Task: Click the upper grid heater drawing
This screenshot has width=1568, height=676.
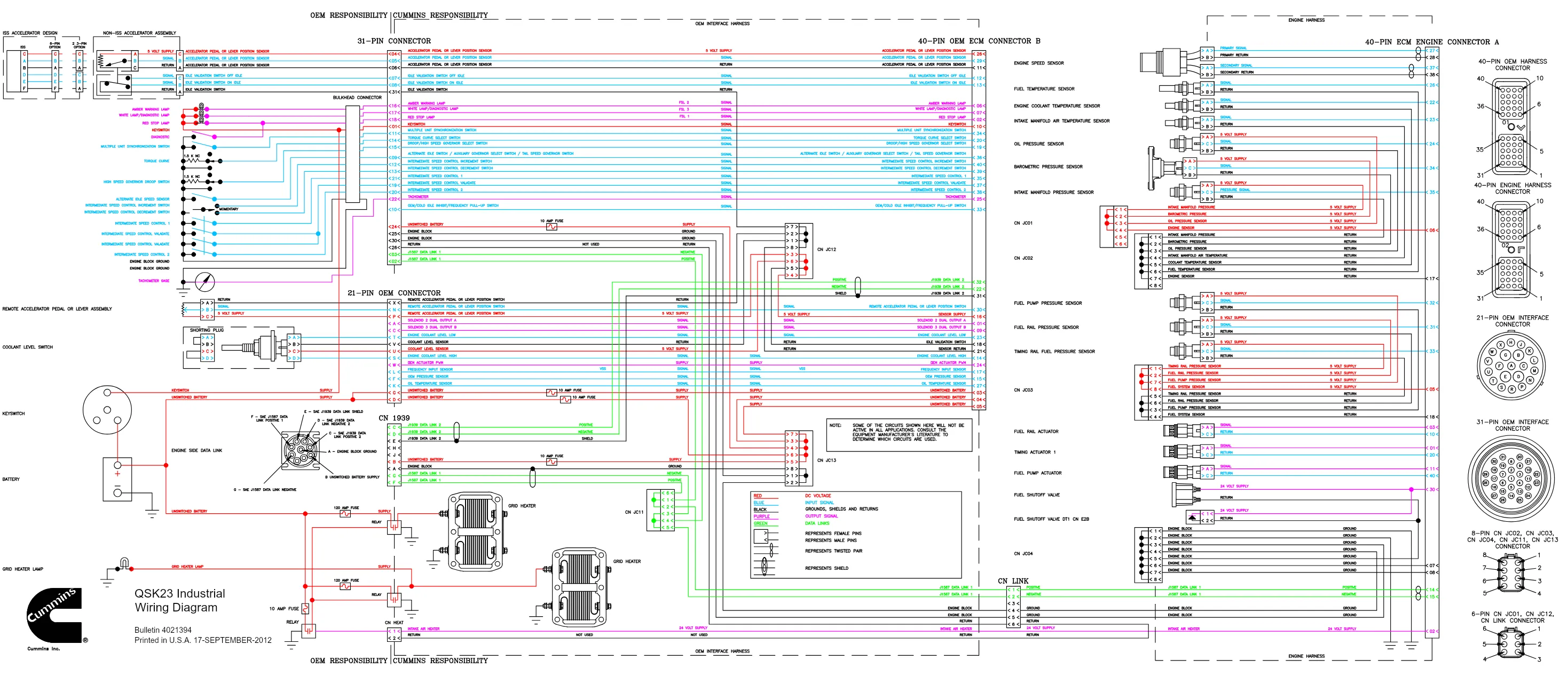Action: [475, 531]
